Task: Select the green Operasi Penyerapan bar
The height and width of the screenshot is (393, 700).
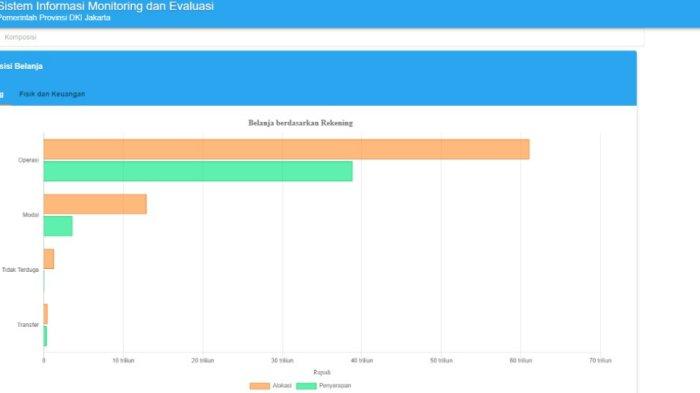Action: (198, 171)
